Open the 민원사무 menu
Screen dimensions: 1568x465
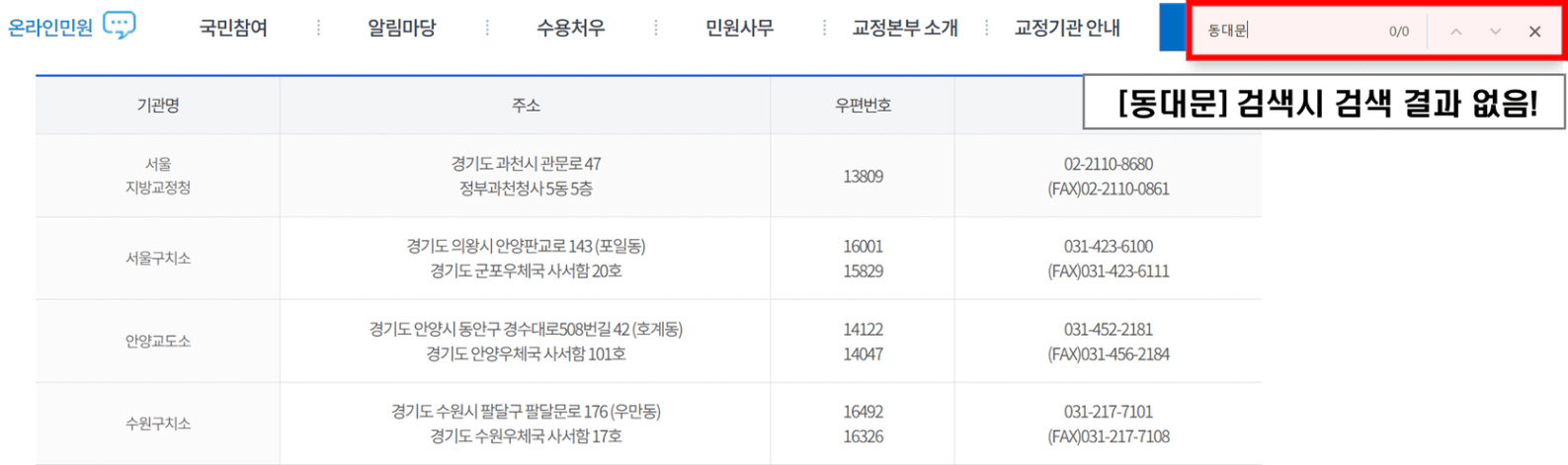point(739,28)
